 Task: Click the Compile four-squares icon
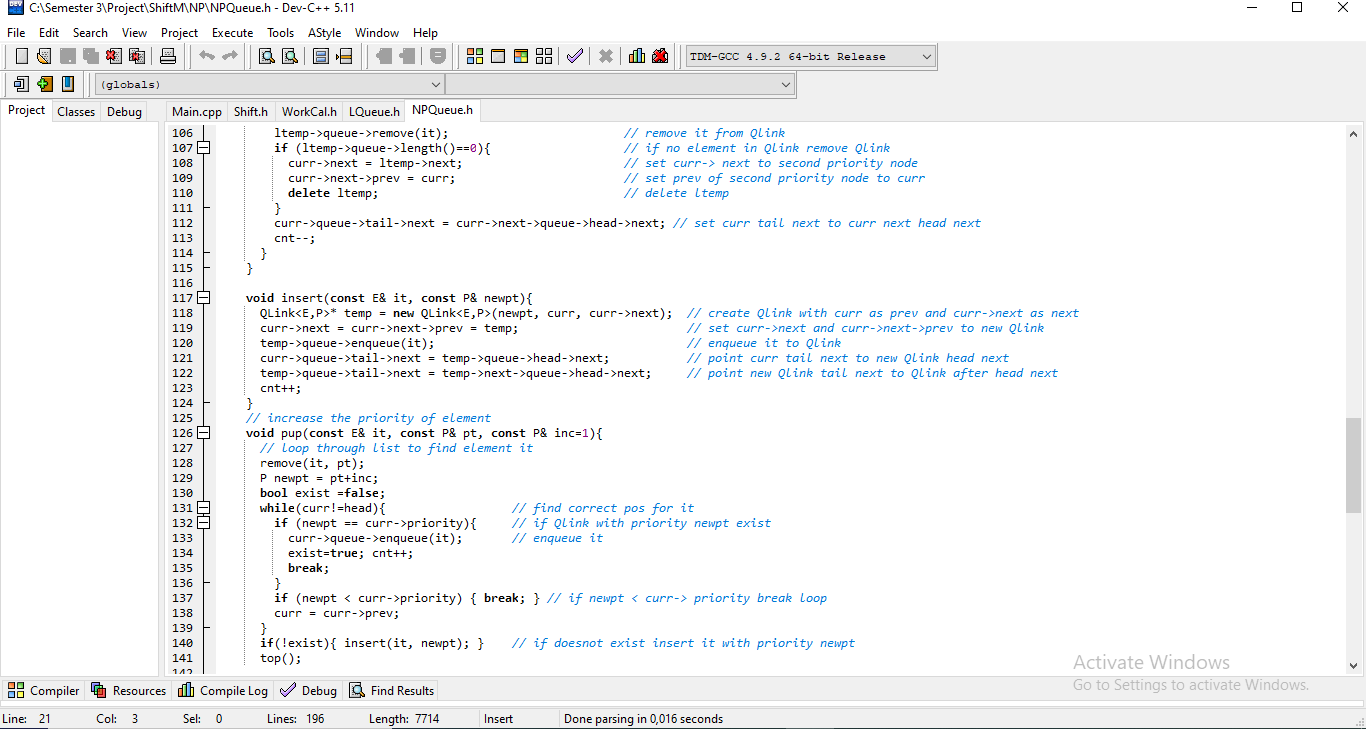coord(475,56)
